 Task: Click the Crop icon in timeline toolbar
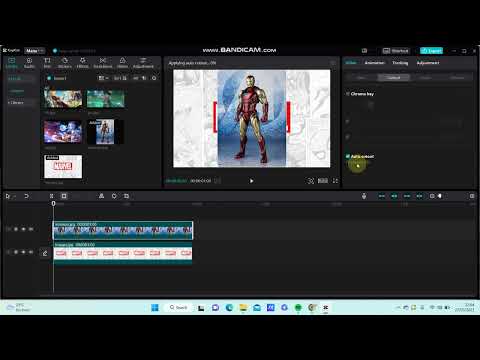coord(126,196)
